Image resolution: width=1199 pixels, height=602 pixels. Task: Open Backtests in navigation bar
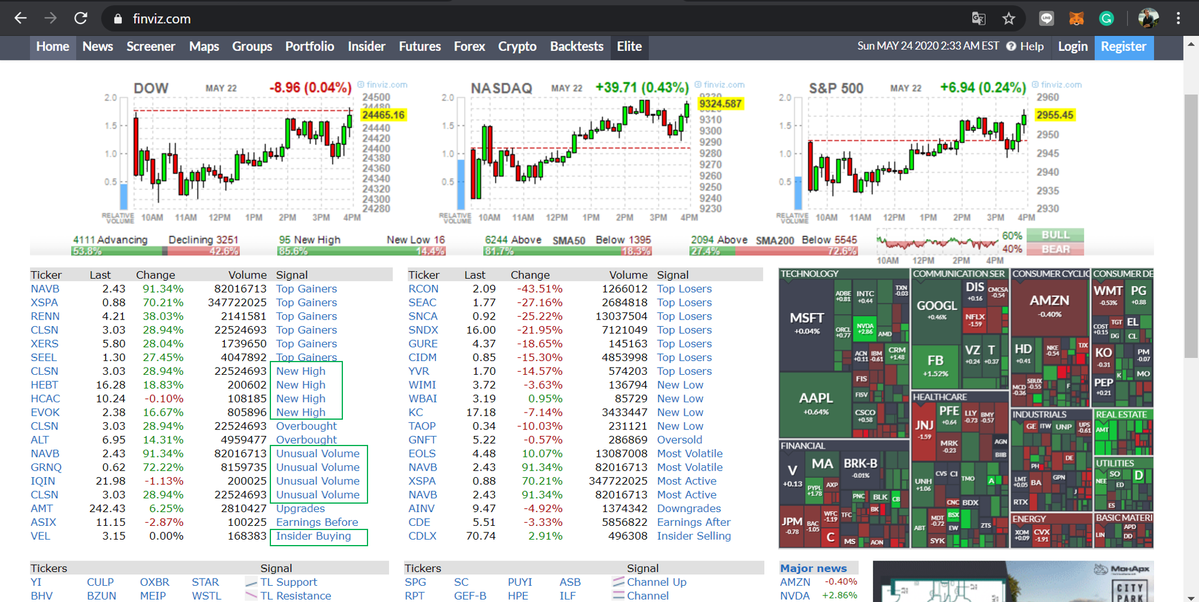577,47
